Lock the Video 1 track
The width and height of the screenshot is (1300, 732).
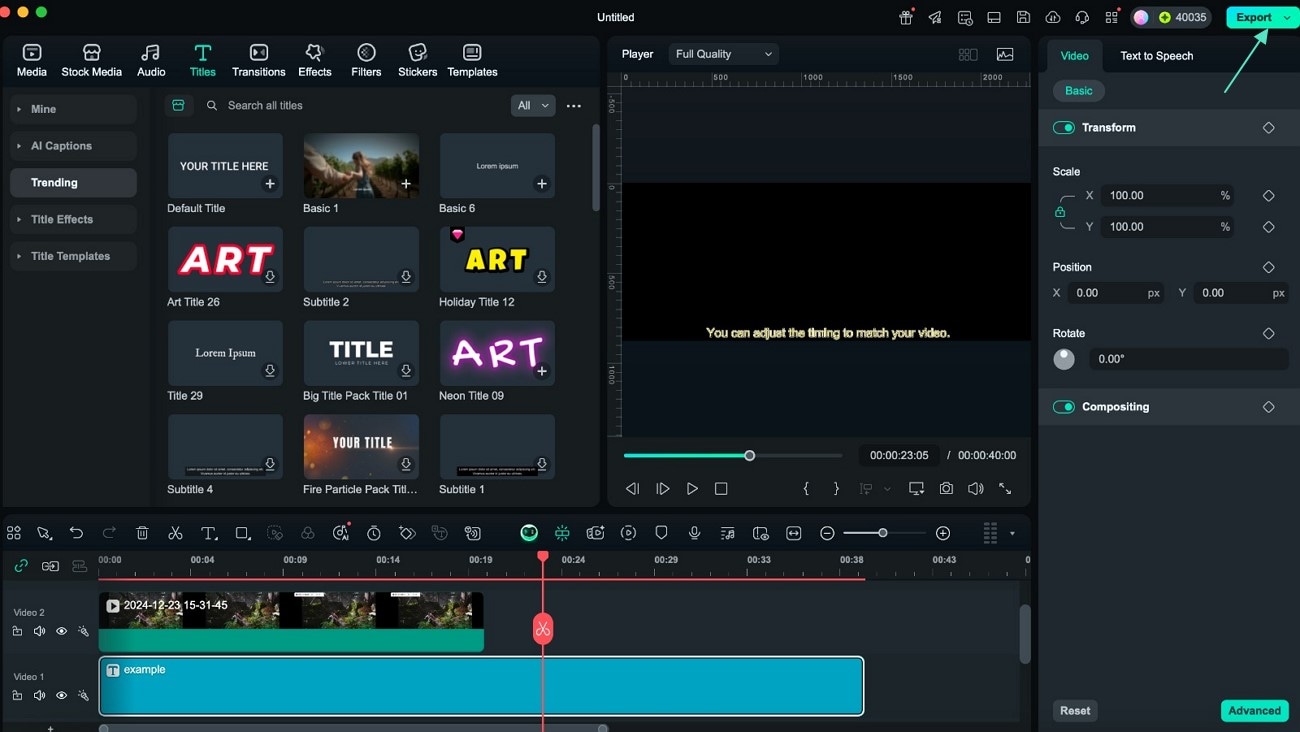pos(17,696)
